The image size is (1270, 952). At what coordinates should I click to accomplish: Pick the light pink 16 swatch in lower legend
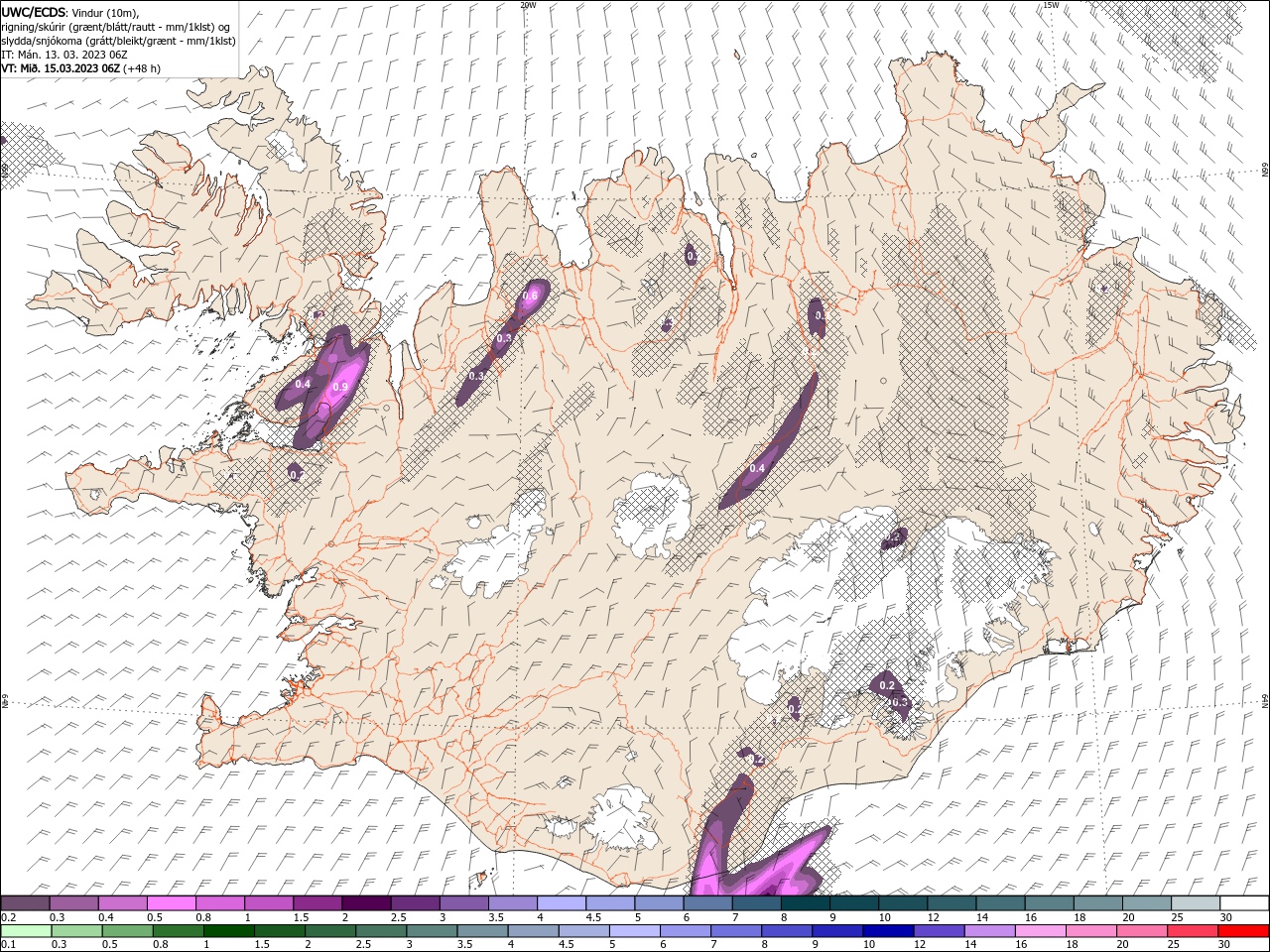point(1040,931)
